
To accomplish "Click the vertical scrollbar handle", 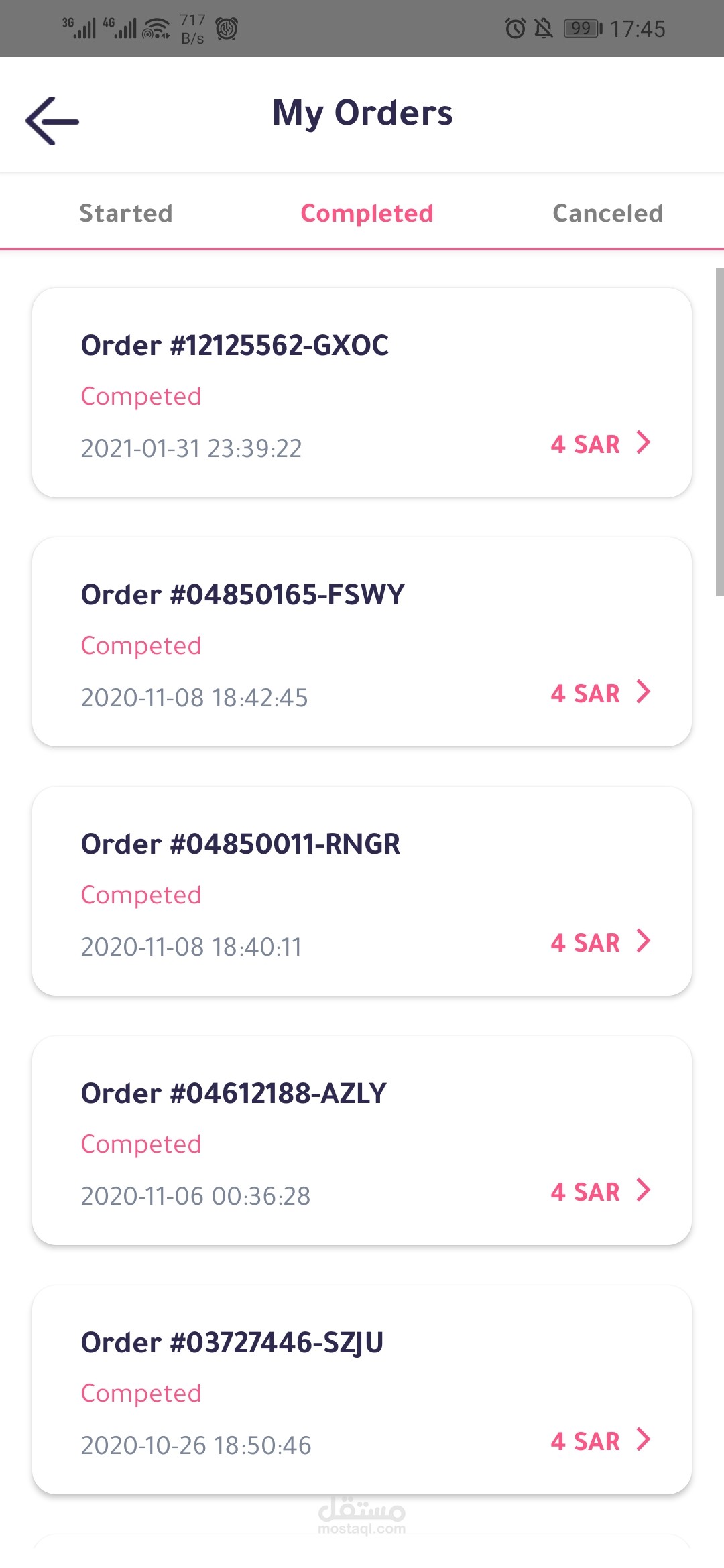I will [719, 432].
